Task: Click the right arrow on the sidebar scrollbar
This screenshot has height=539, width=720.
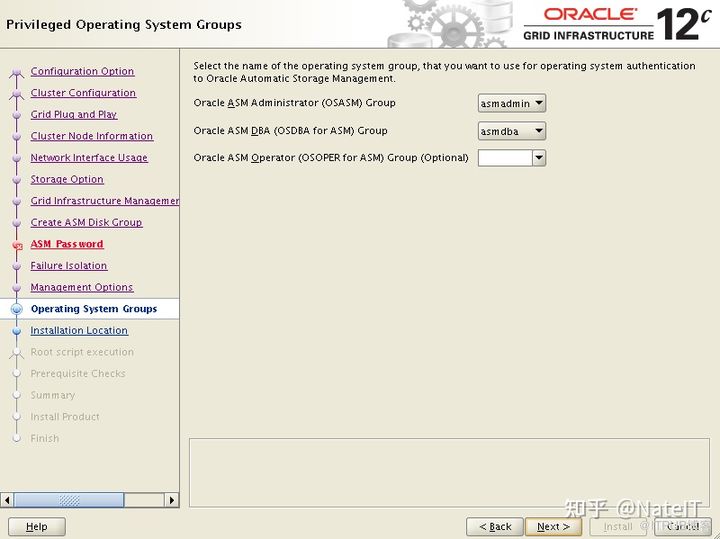Action: coord(172,500)
